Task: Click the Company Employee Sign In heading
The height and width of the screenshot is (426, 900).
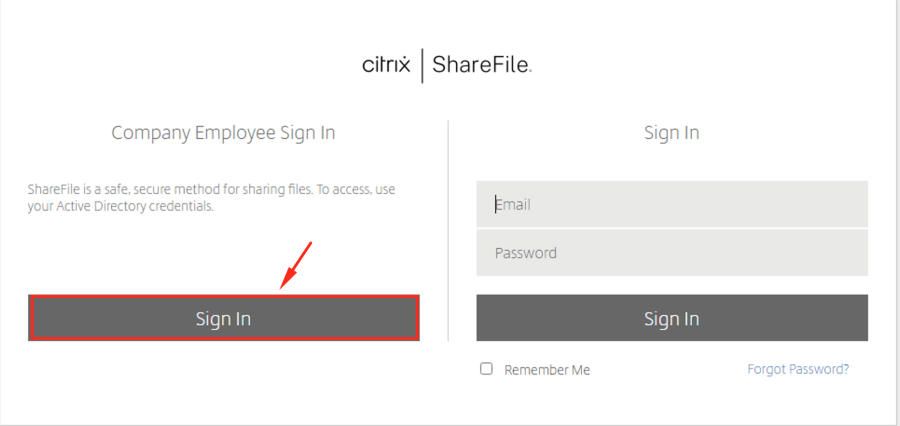Action: 223,133
